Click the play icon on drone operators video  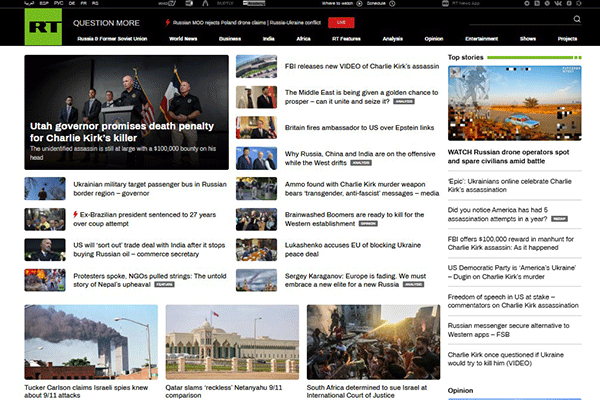[x=455, y=72]
